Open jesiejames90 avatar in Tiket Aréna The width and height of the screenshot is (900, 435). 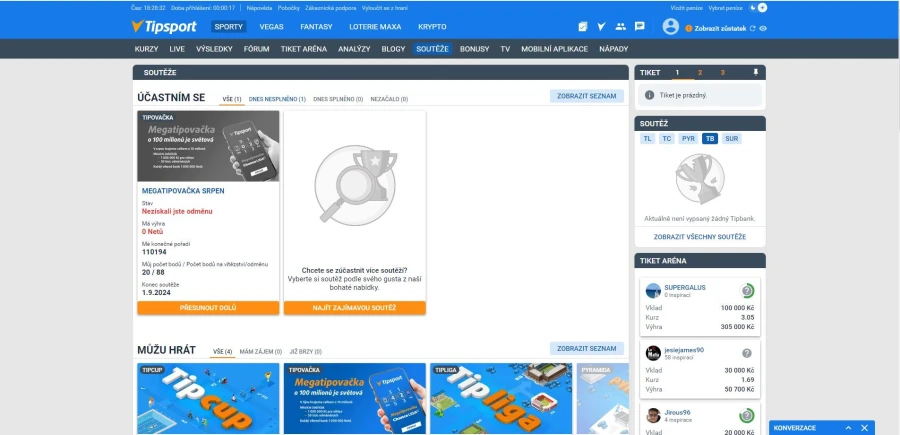(x=653, y=354)
